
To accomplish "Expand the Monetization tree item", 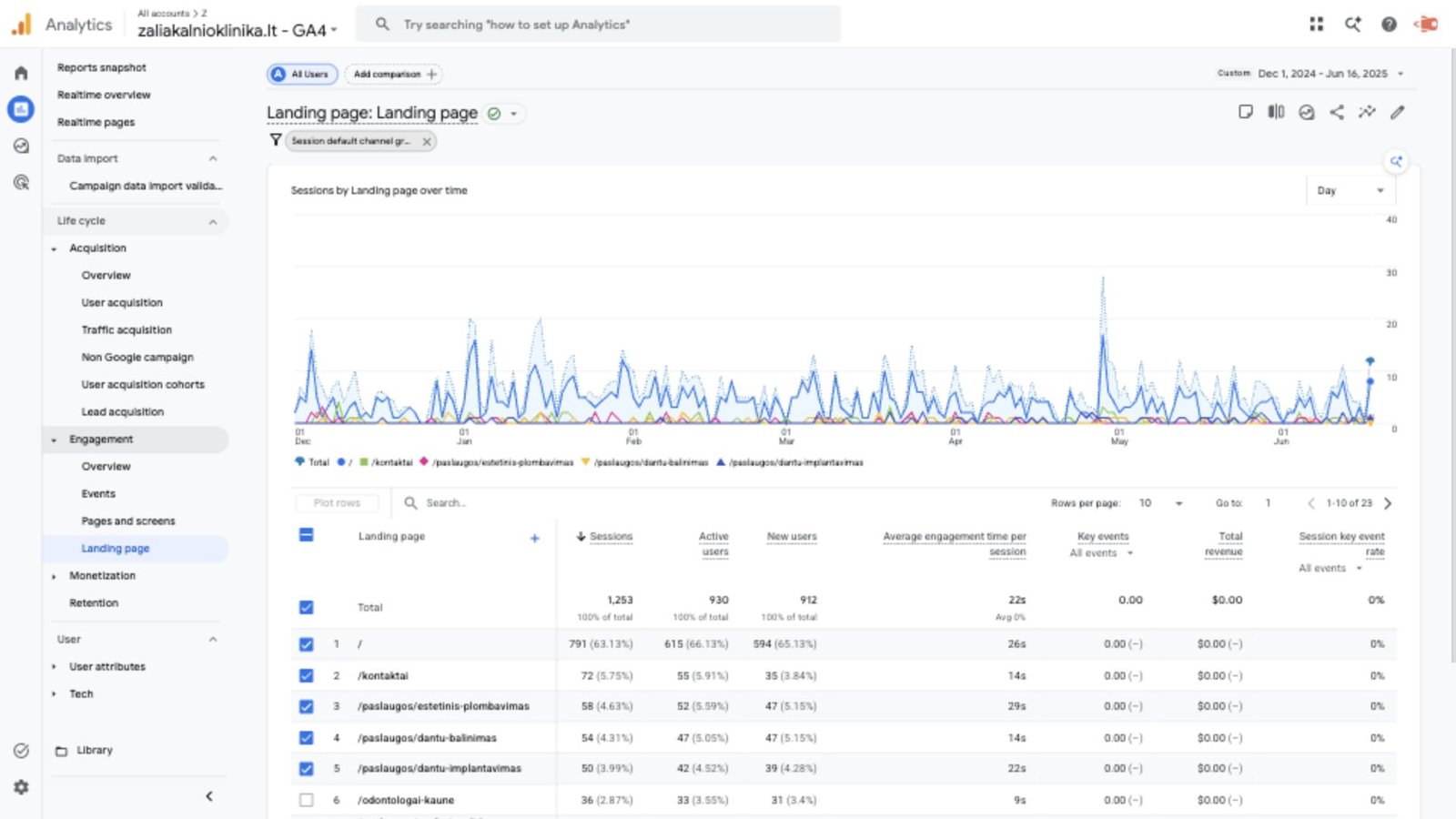I will coord(54,576).
